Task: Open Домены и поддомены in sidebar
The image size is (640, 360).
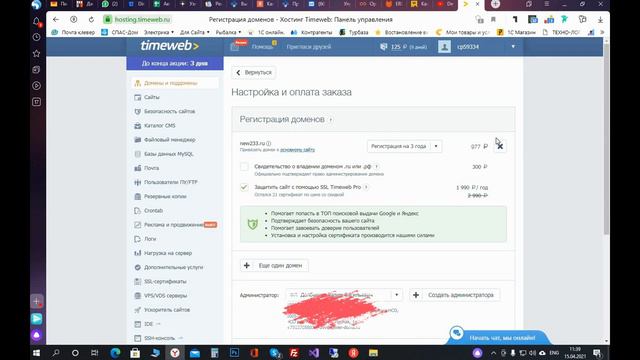Action: 175,83
